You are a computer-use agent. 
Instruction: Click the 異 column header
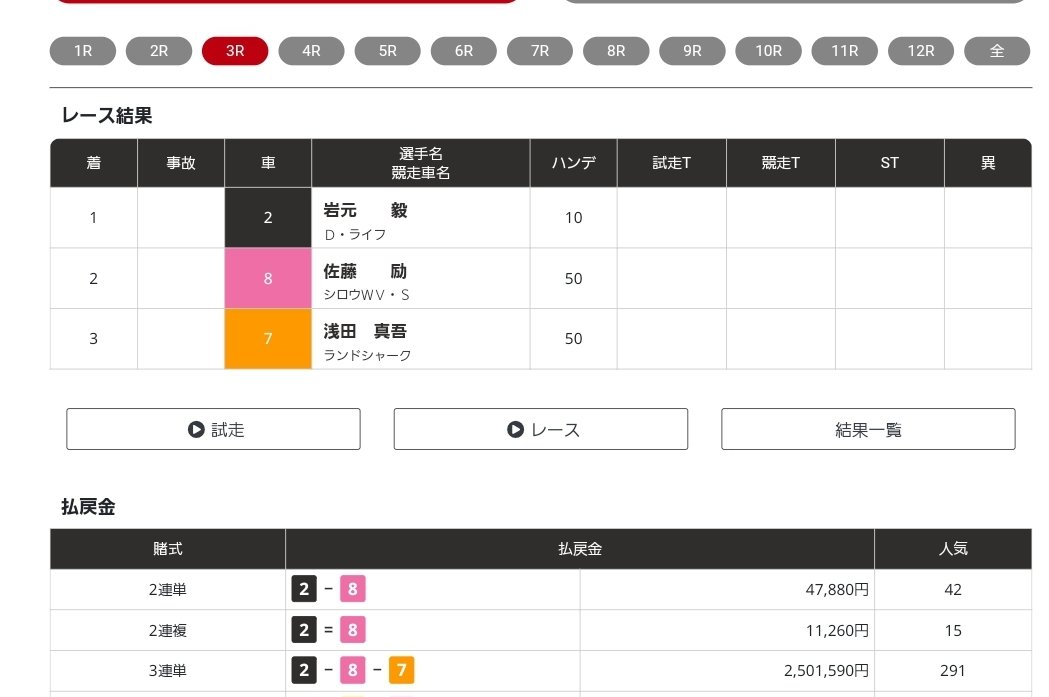988,163
